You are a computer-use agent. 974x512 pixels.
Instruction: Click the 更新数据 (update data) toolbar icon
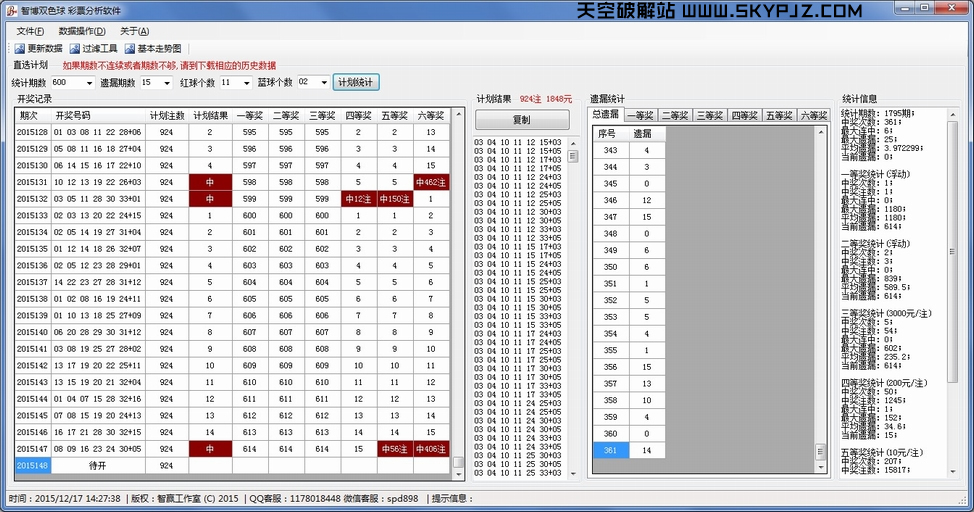pyautogui.click(x=19, y=48)
